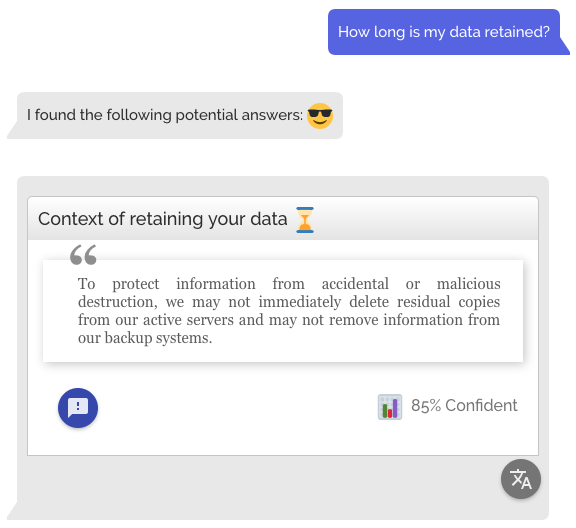The height and width of the screenshot is (528, 576).
Task: Click the bar chart confidence icon
Action: tap(390, 406)
